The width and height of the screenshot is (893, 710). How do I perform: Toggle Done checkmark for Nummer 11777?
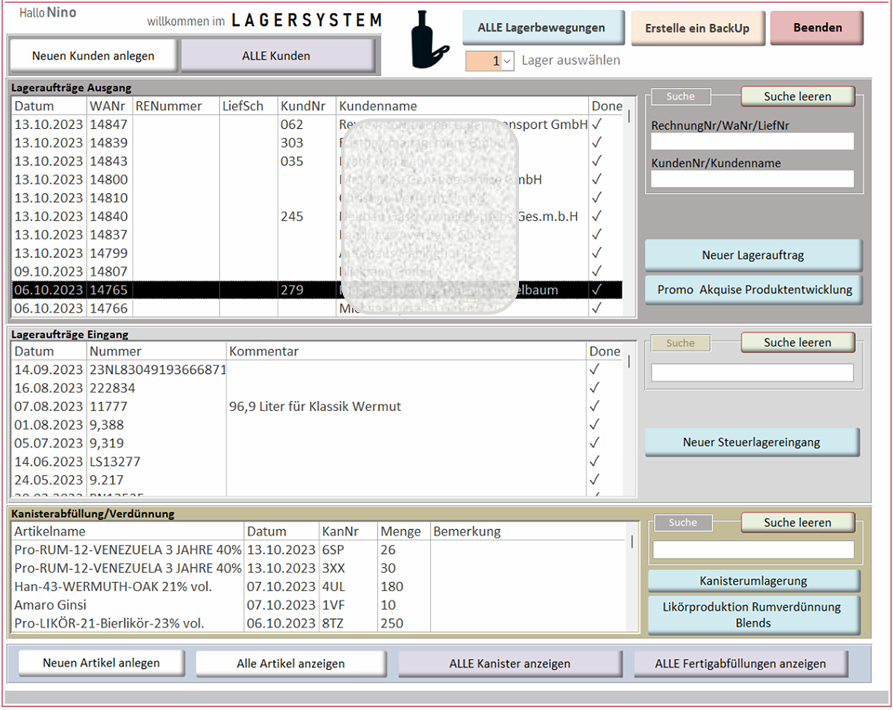tap(595, 406)
